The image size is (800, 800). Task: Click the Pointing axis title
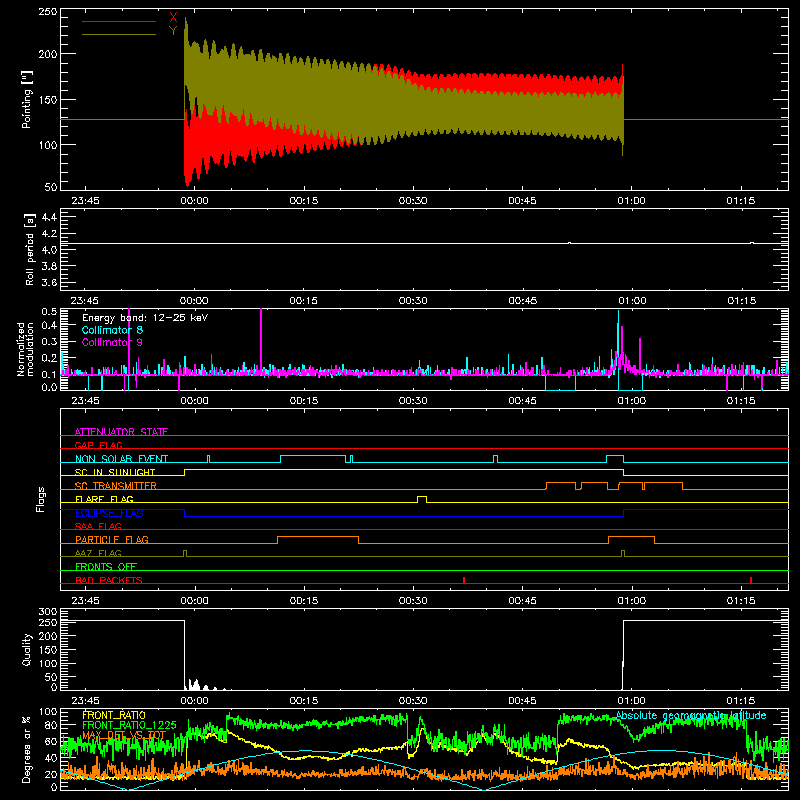pos(26,99)
